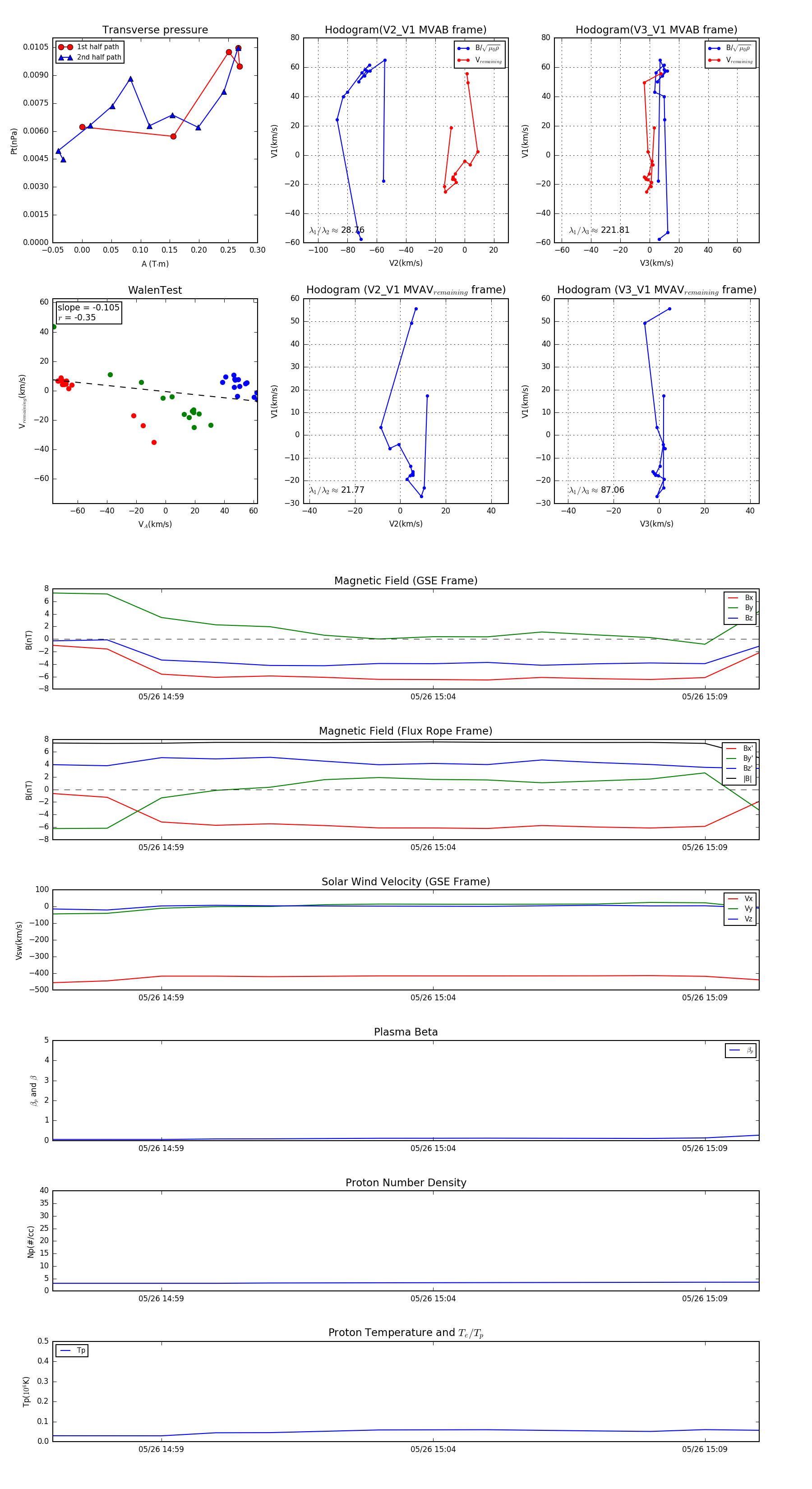The height and width of the screenshot is (1489, 812).
Task: Click the 'slope = -0.105' annotation
Action: point(88,308)
